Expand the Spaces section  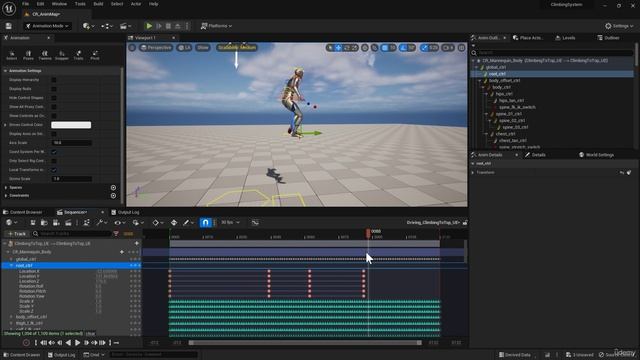tap(6, 187)
